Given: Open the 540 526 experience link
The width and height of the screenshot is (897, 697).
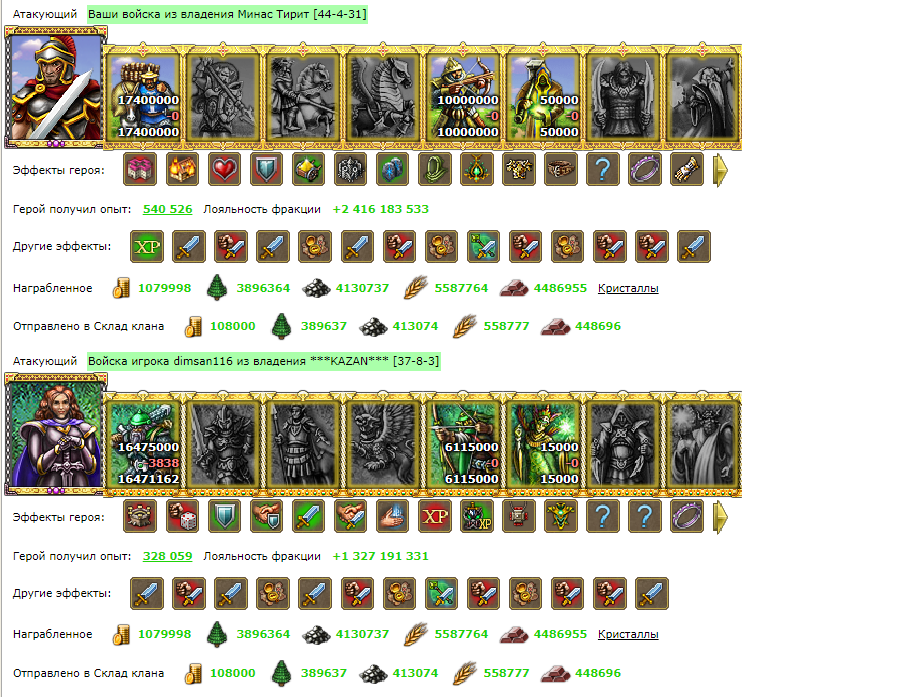Looking at the screenshot, I should [x=168, y=209].
